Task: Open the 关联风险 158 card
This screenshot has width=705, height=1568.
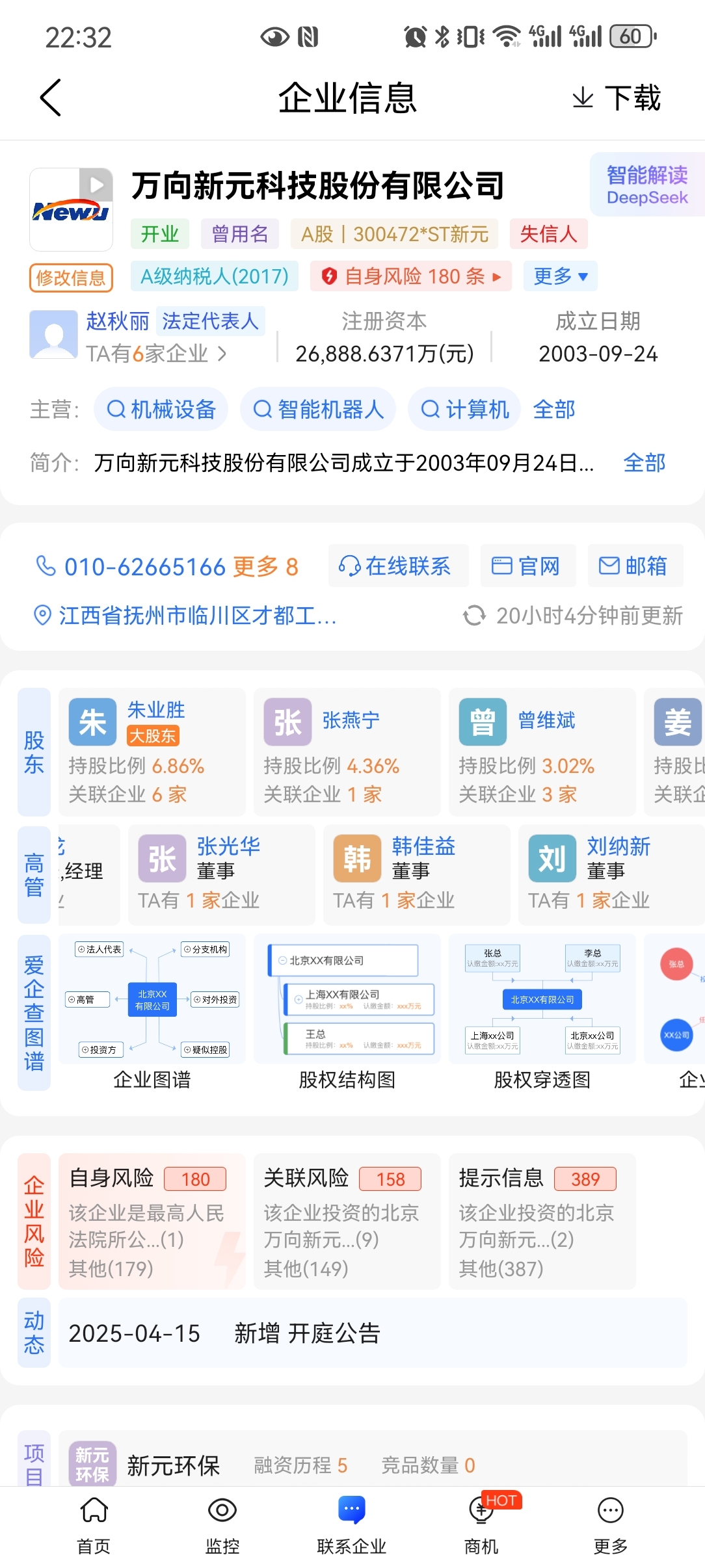Action: click(x=347, y=1221)
